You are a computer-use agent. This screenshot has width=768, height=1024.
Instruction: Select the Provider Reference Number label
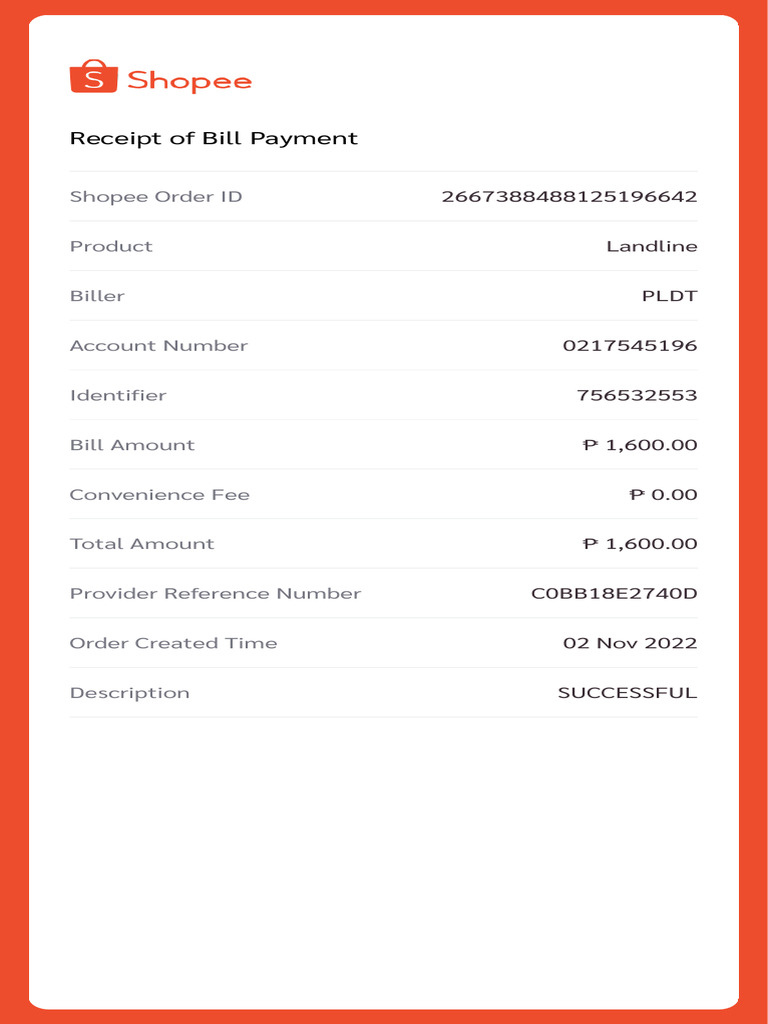pos(216,594)
